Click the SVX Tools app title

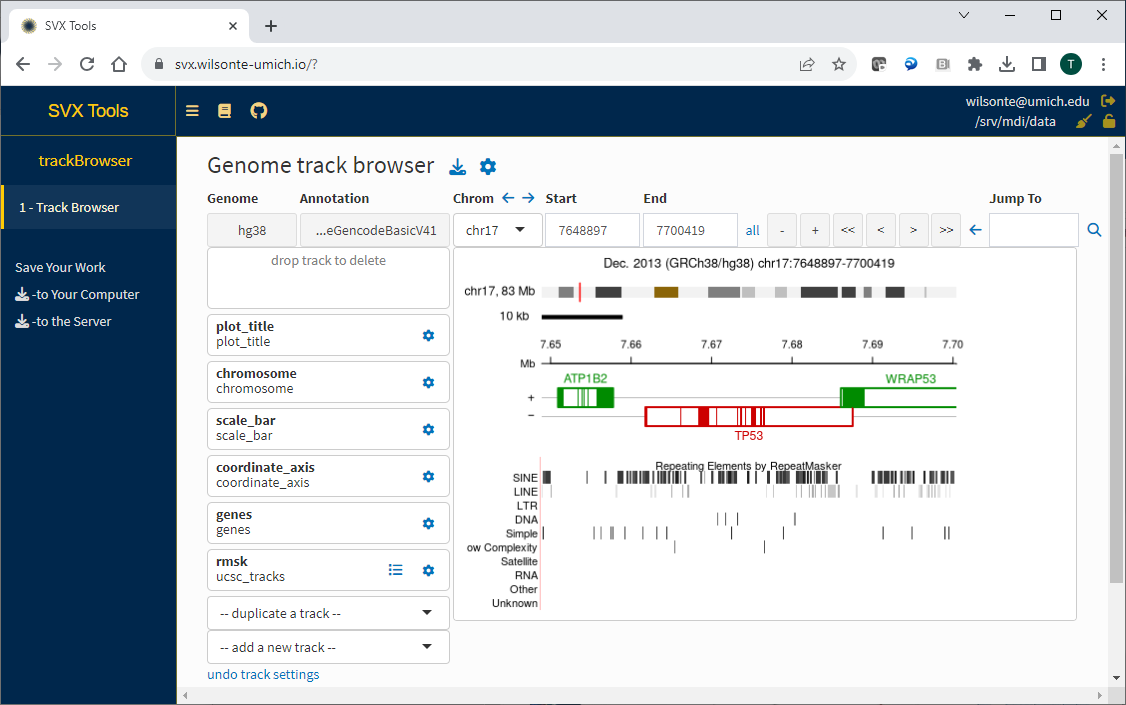click(88, 111)
